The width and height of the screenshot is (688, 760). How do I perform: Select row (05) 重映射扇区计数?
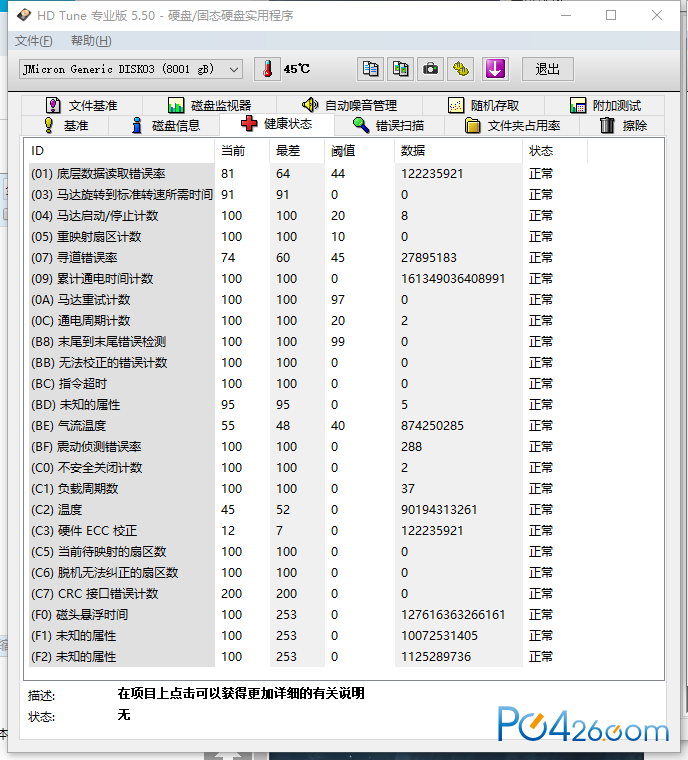click(307, 237)
